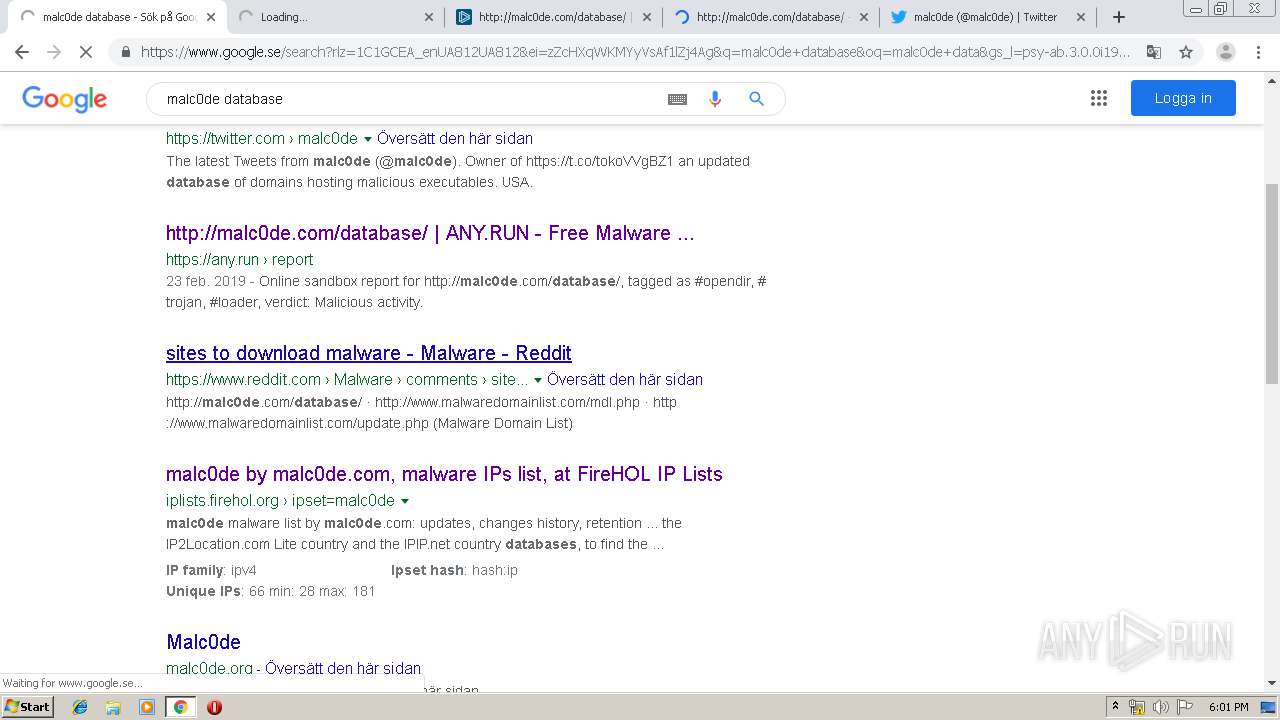This screenshot has height=720, width=1280.
Task: Stop loading the page with X button
Action: 86,52
